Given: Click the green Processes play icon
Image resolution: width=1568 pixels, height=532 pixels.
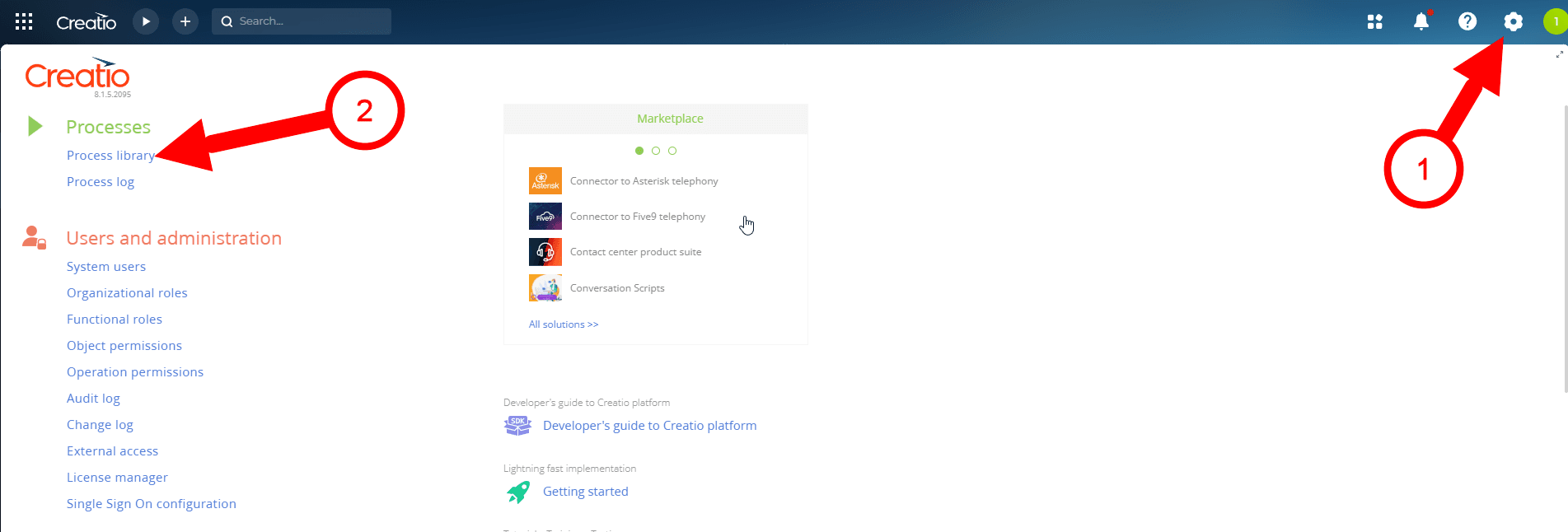Looking at the screenshot, I should click(x=35, y=126).
